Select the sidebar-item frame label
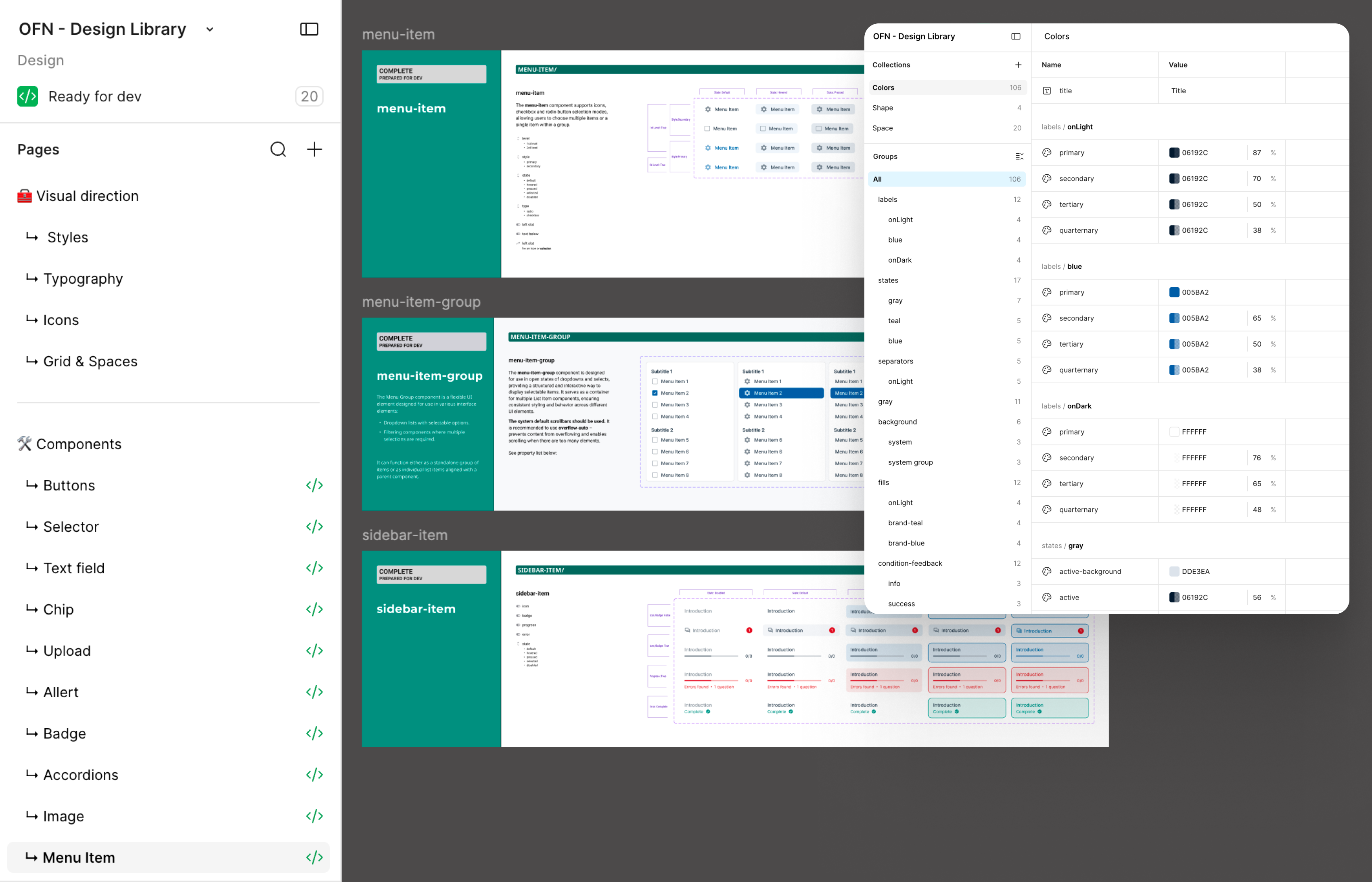This screenshot has width=1372, height=882. (x=404, y=535)
